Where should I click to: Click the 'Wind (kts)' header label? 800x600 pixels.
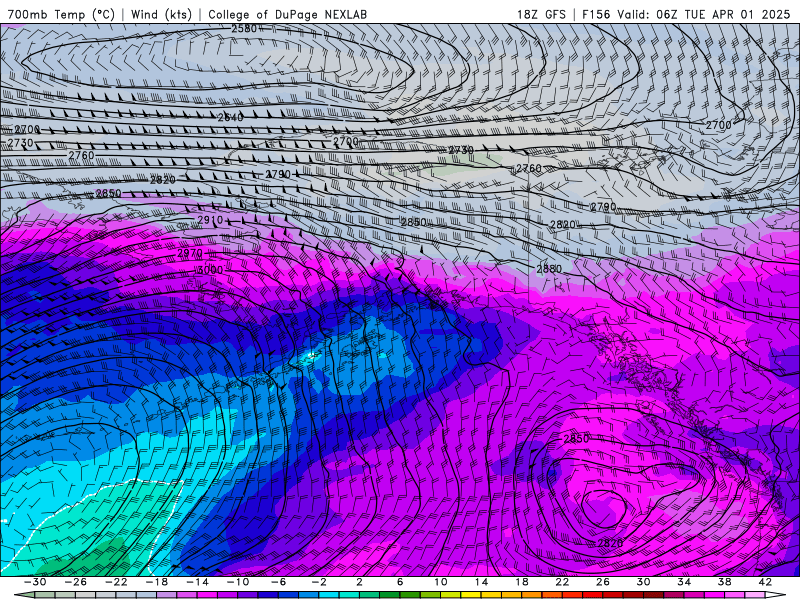161,14
